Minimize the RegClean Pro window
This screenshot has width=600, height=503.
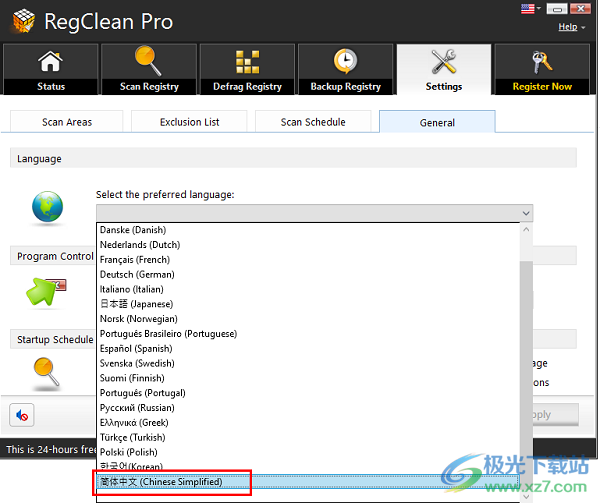(x=557, y=8)
